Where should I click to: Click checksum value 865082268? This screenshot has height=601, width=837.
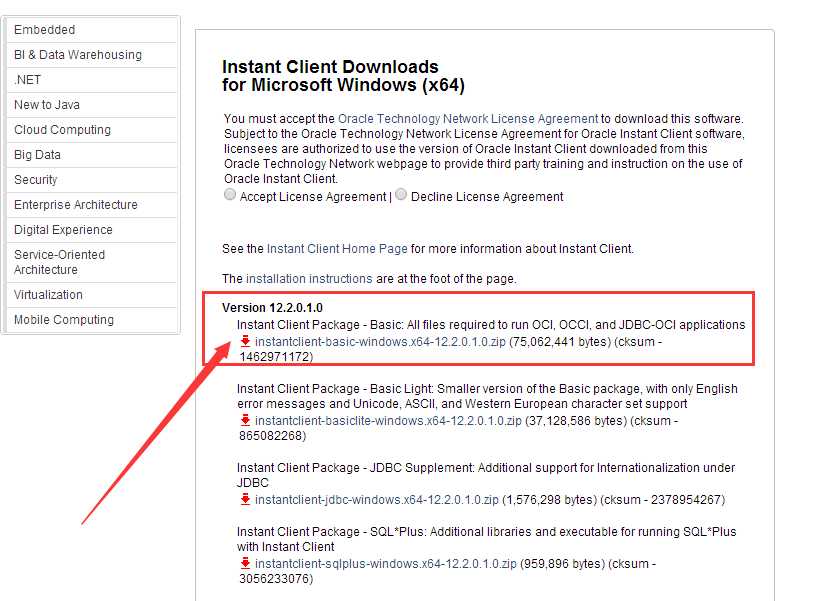point(270,436)
